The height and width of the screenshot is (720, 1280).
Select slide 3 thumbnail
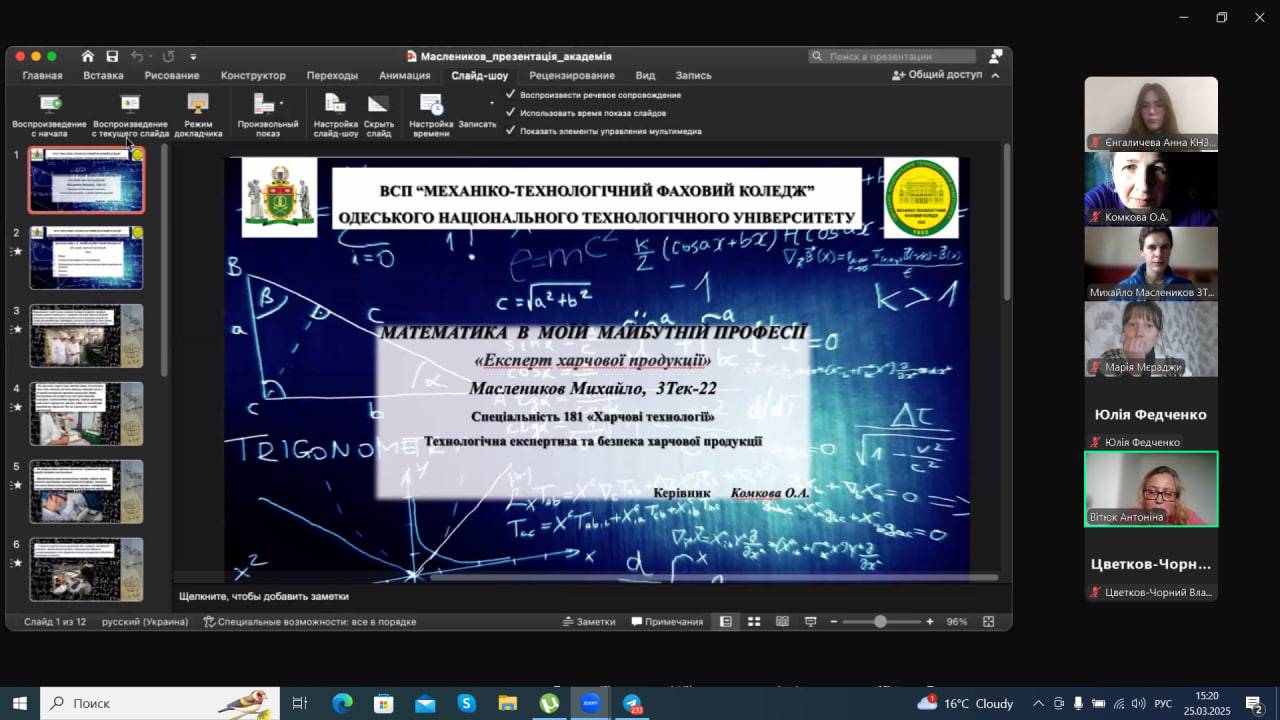86,336
